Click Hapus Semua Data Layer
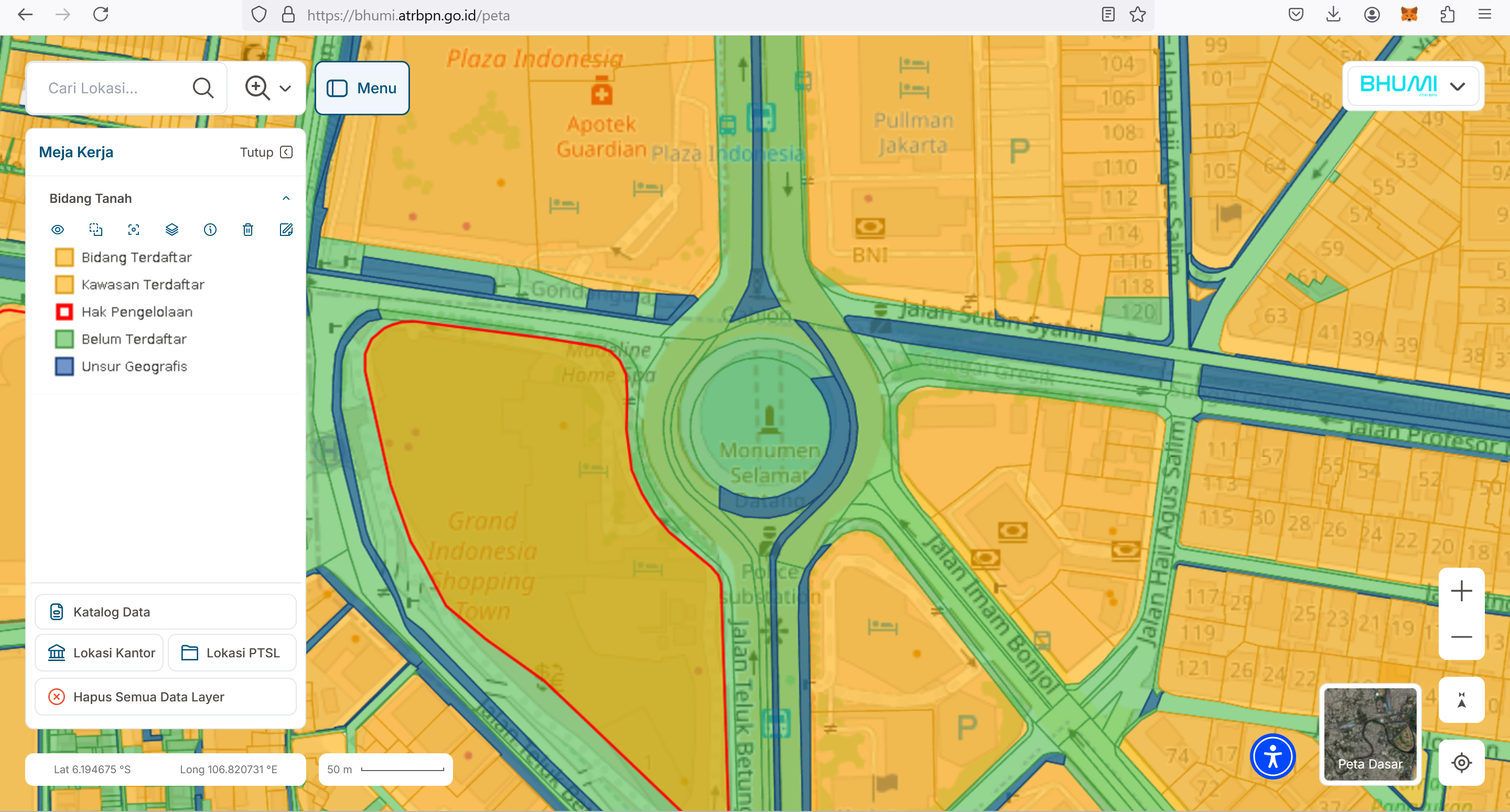The height and width of the screenshot is (812, 1510). (165, 697)
